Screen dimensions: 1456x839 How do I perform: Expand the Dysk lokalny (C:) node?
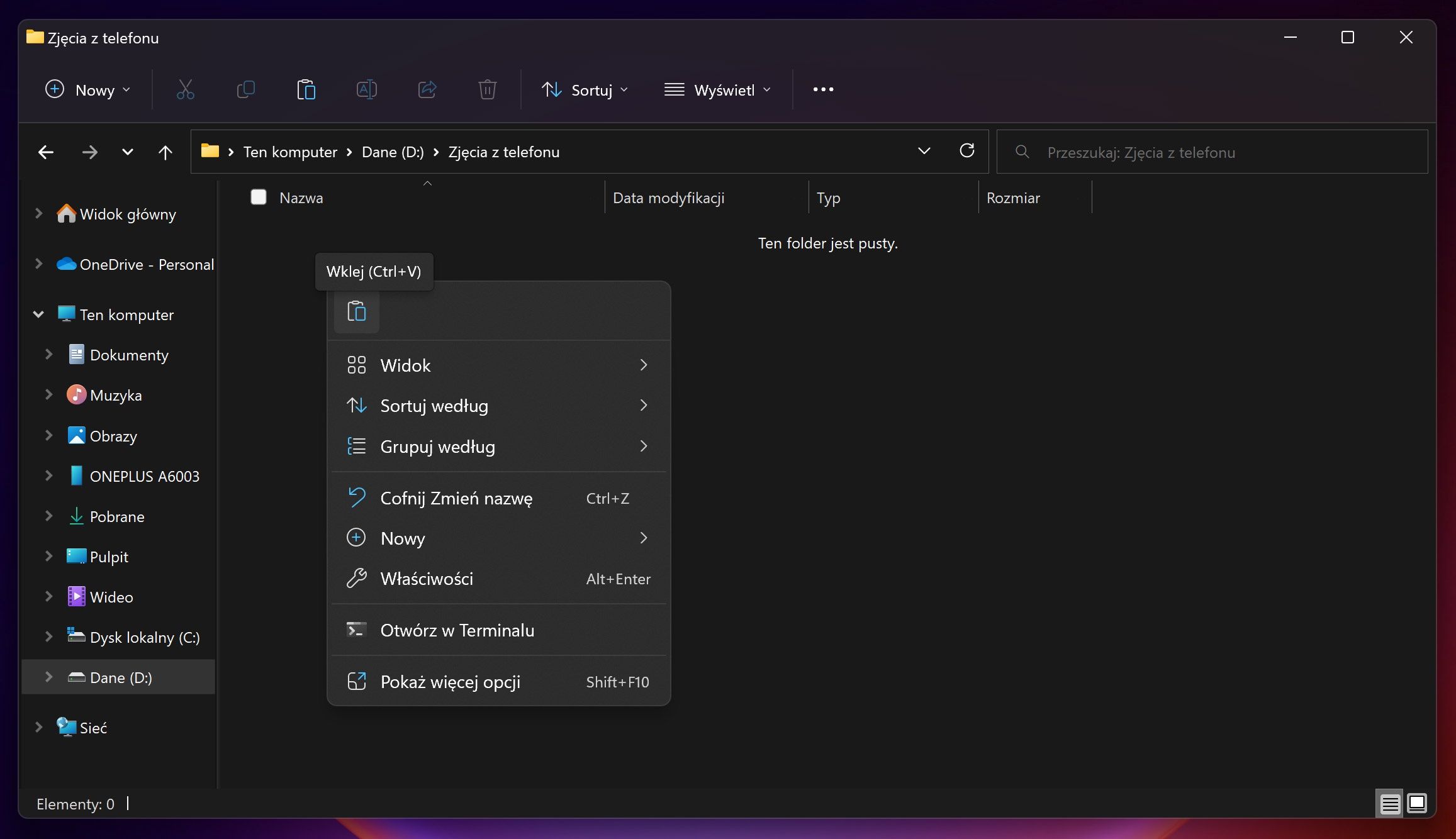(x=48, y=636)
